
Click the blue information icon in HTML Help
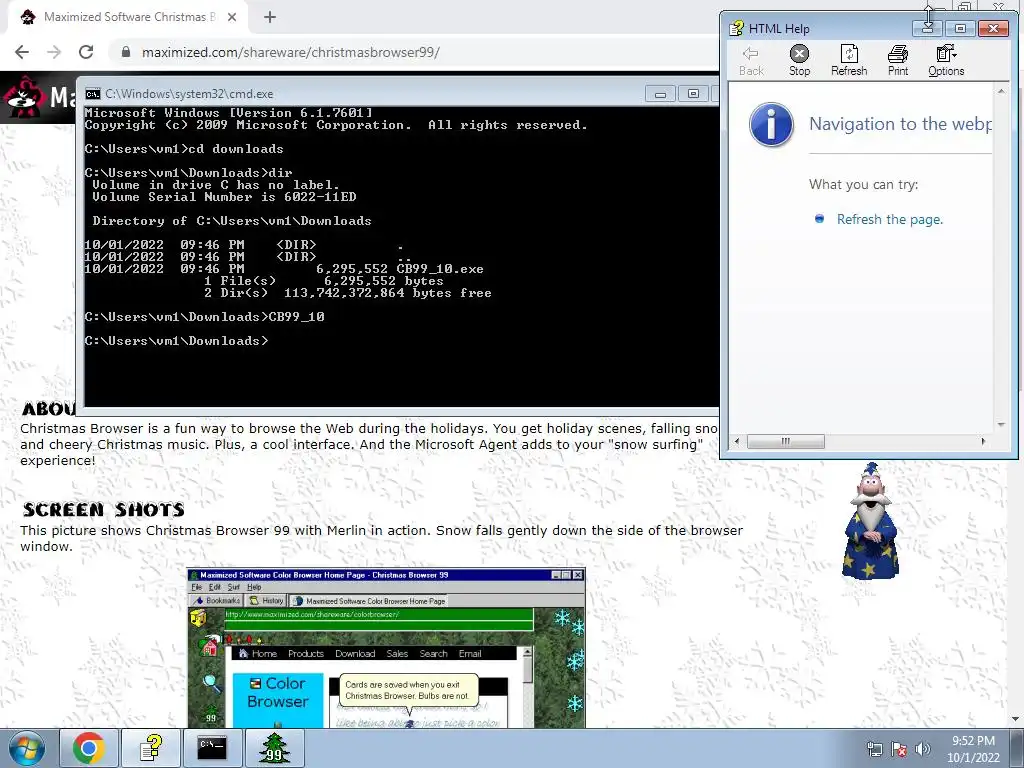771,125
